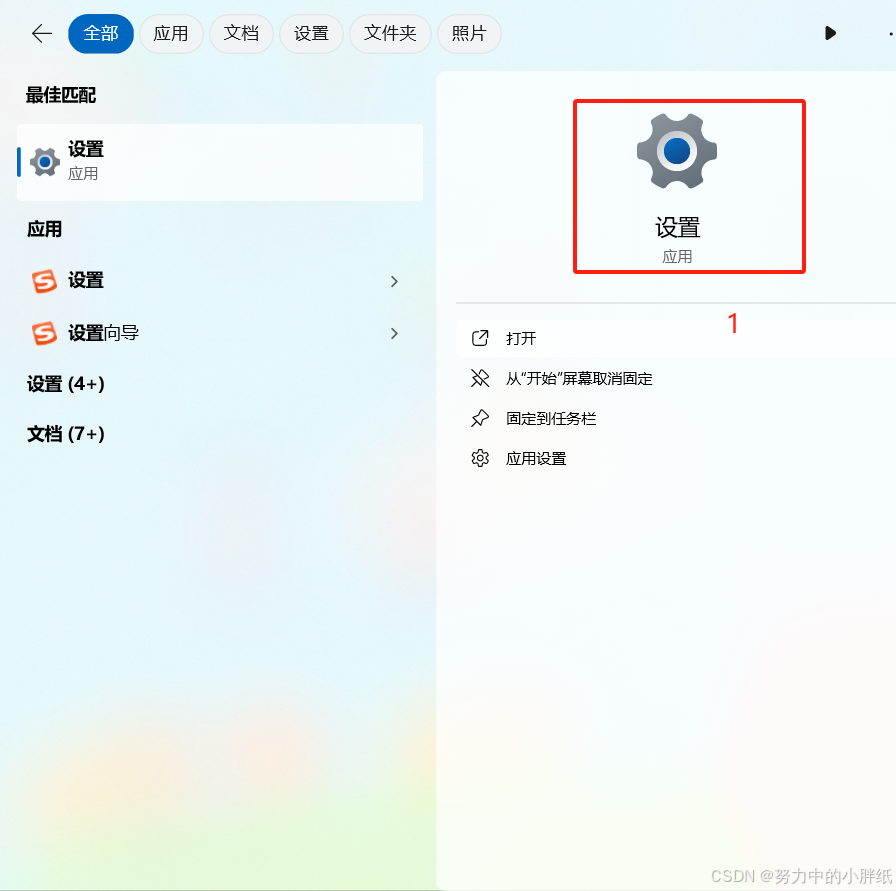Screen dimensions: 896x891
Task: Expand the 设置 (4+) results group
Action: click(66, 383)
